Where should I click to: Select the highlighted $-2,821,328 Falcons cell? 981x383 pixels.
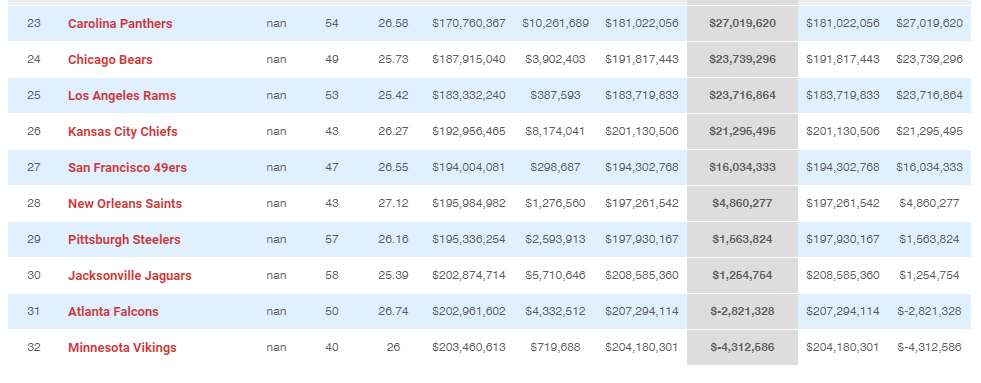coord(743,312)
